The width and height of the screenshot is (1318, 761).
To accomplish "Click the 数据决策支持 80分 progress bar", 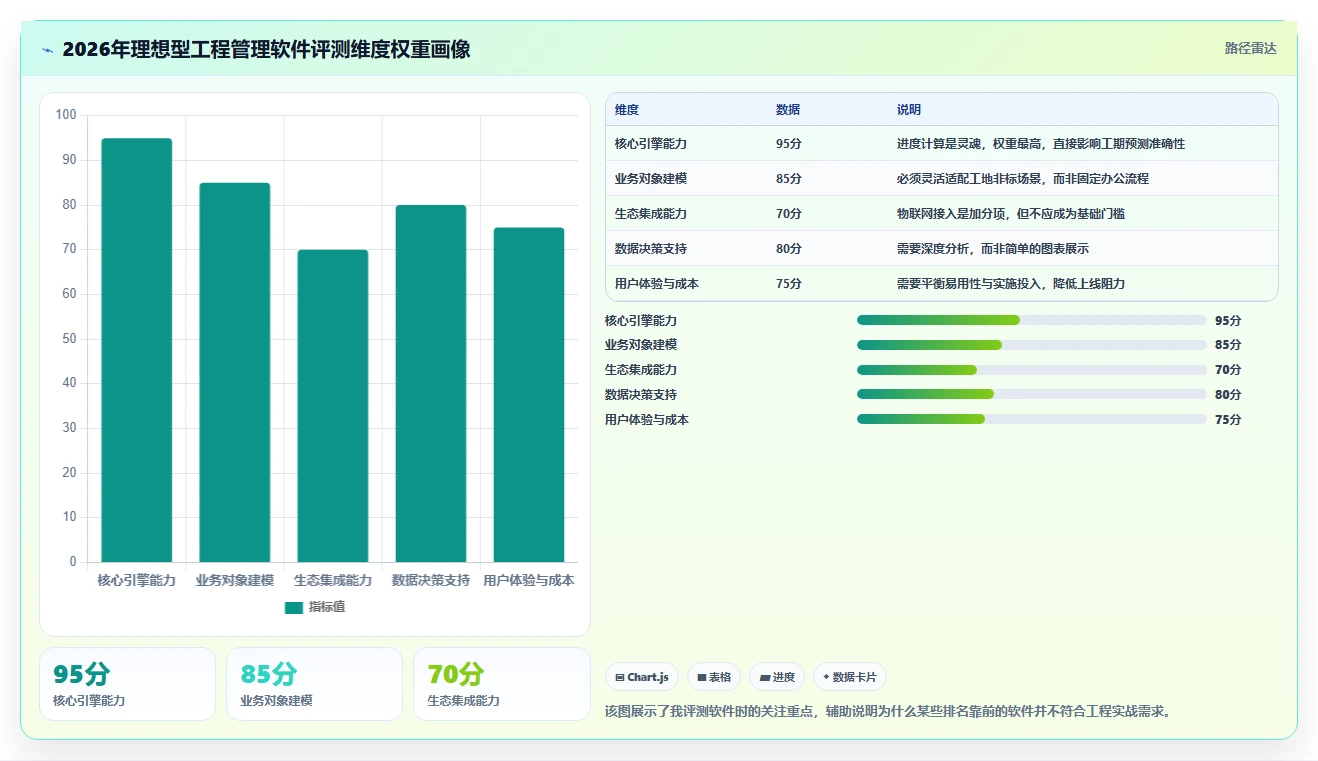I will click(1031, 394).
